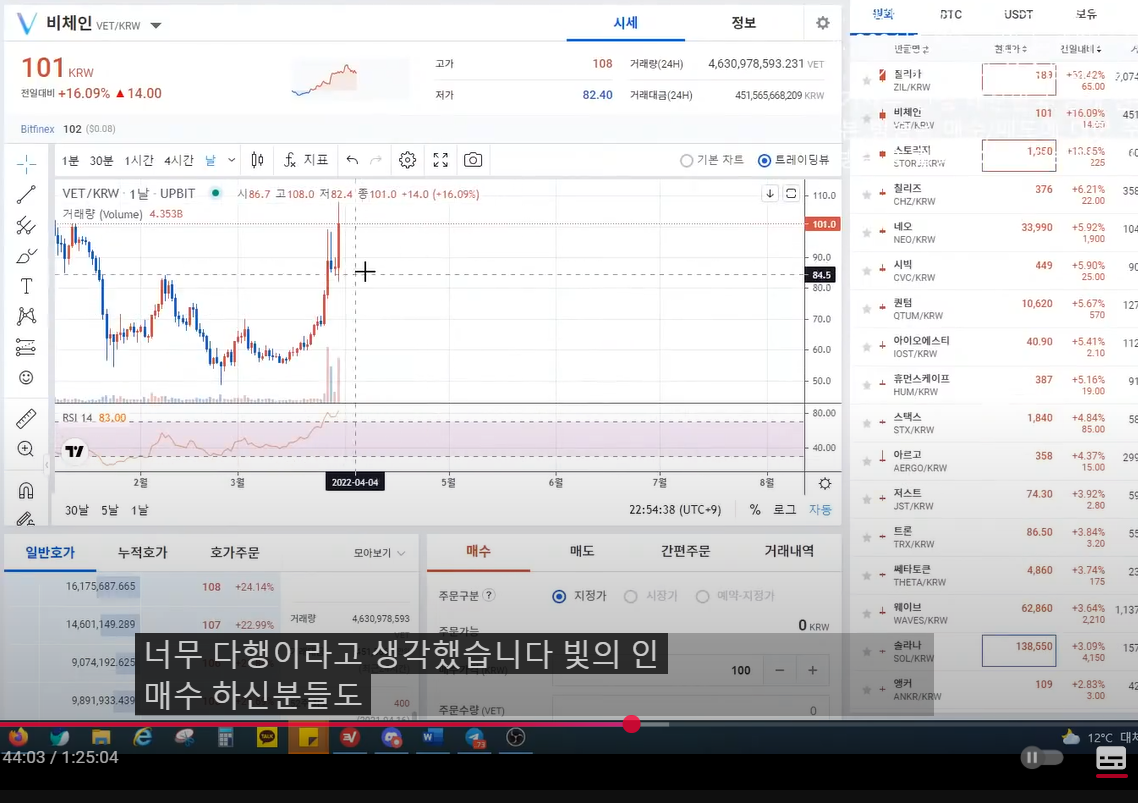The width and height of the screenshot is (1138, 803).
Task: Switch to the 시세 tab
Action: click(626, 23)
